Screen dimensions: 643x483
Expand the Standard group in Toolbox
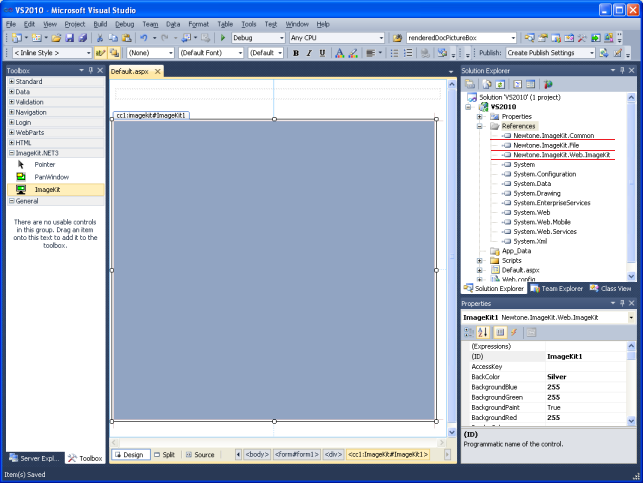point(11,81)
